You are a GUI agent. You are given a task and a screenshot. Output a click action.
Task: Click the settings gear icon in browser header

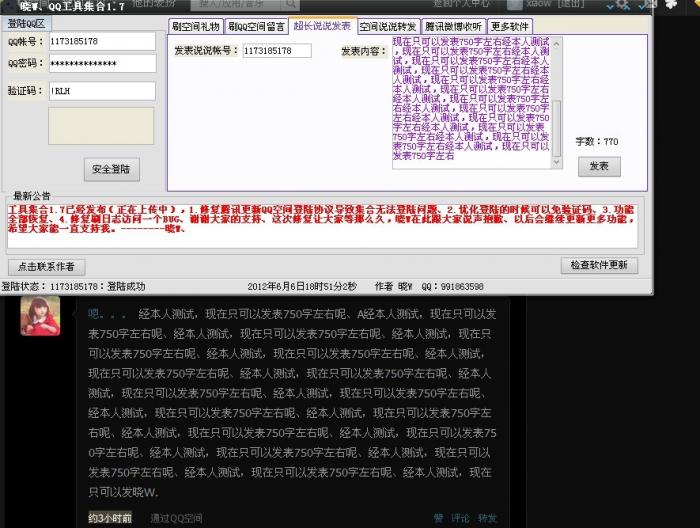(x=622, y=5)
